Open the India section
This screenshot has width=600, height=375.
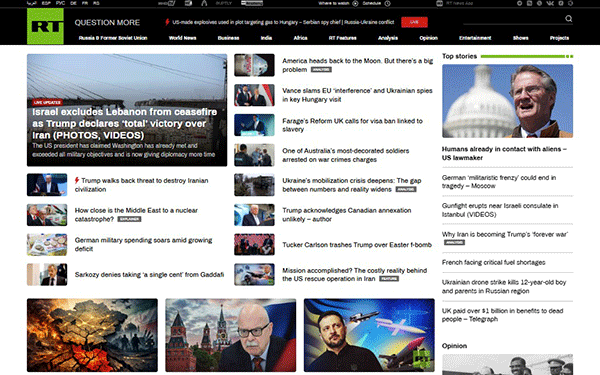pos(266,38)
